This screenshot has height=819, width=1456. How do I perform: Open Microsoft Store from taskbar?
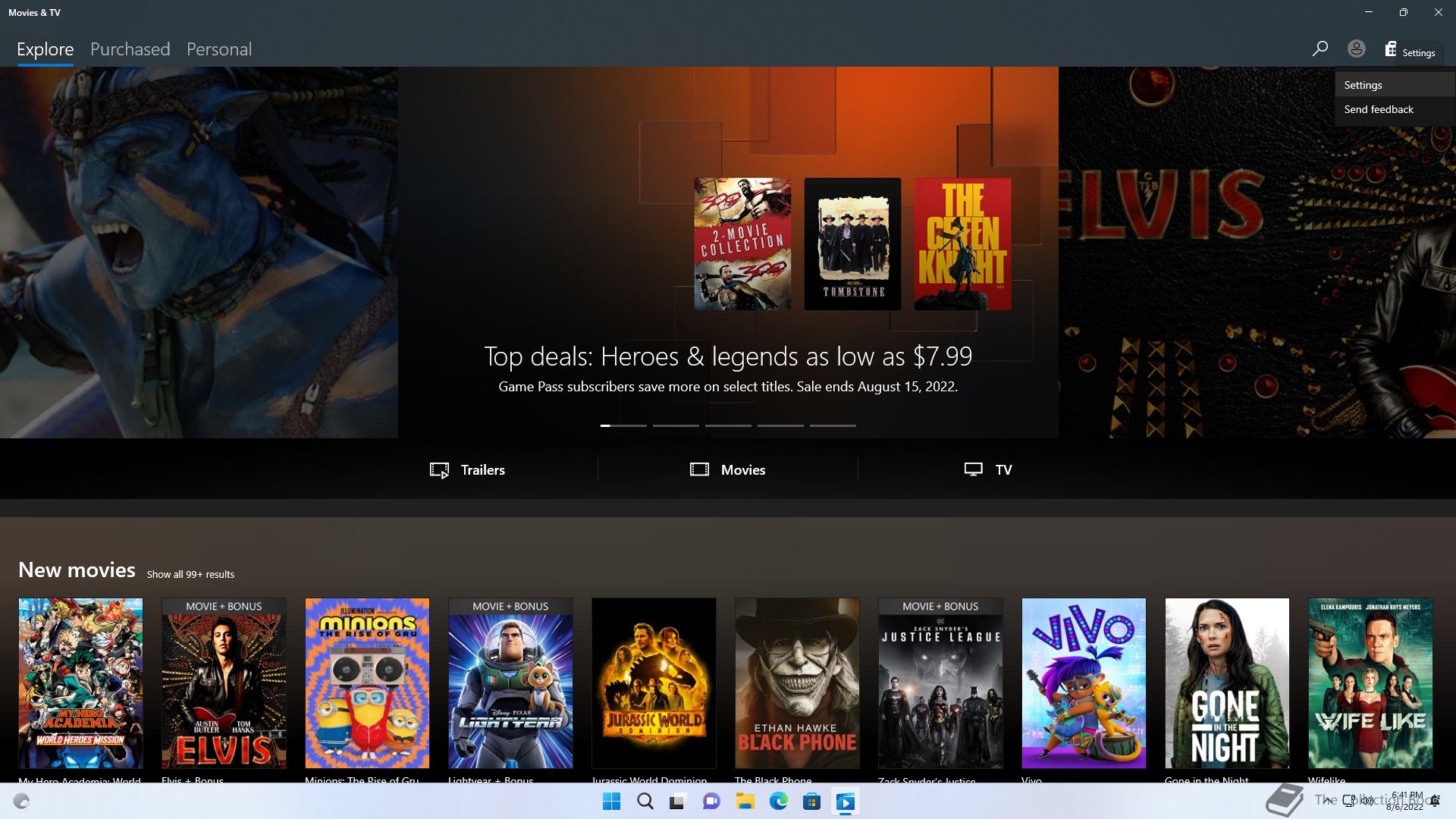click(811, 802)
